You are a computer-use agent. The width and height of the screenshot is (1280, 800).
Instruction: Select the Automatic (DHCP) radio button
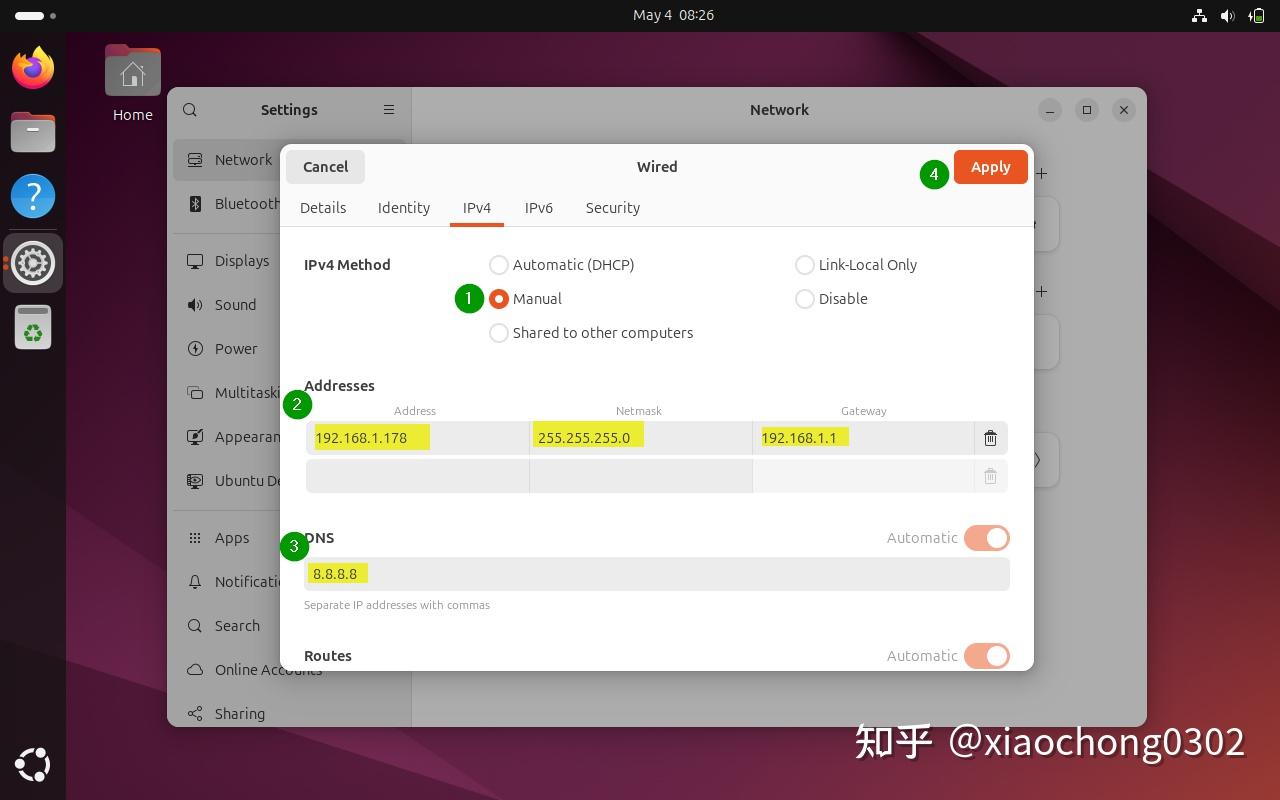[499, 264]
